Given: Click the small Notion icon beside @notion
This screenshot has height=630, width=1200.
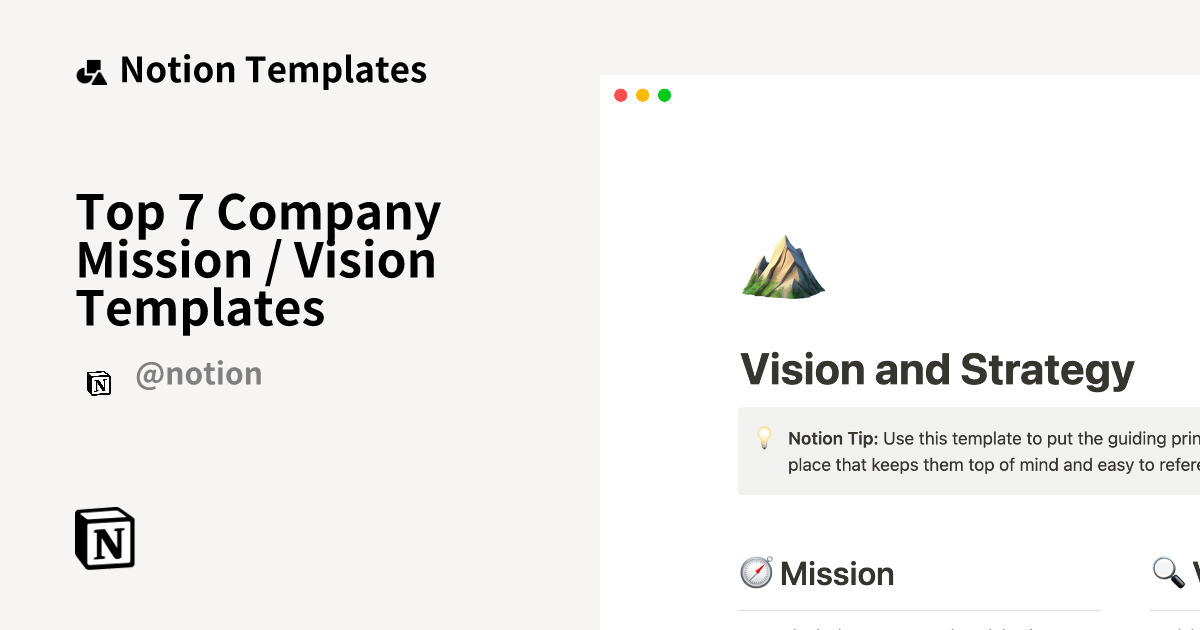Looking at the screenshot, I should pyautogui.click(x=99, y=383).
